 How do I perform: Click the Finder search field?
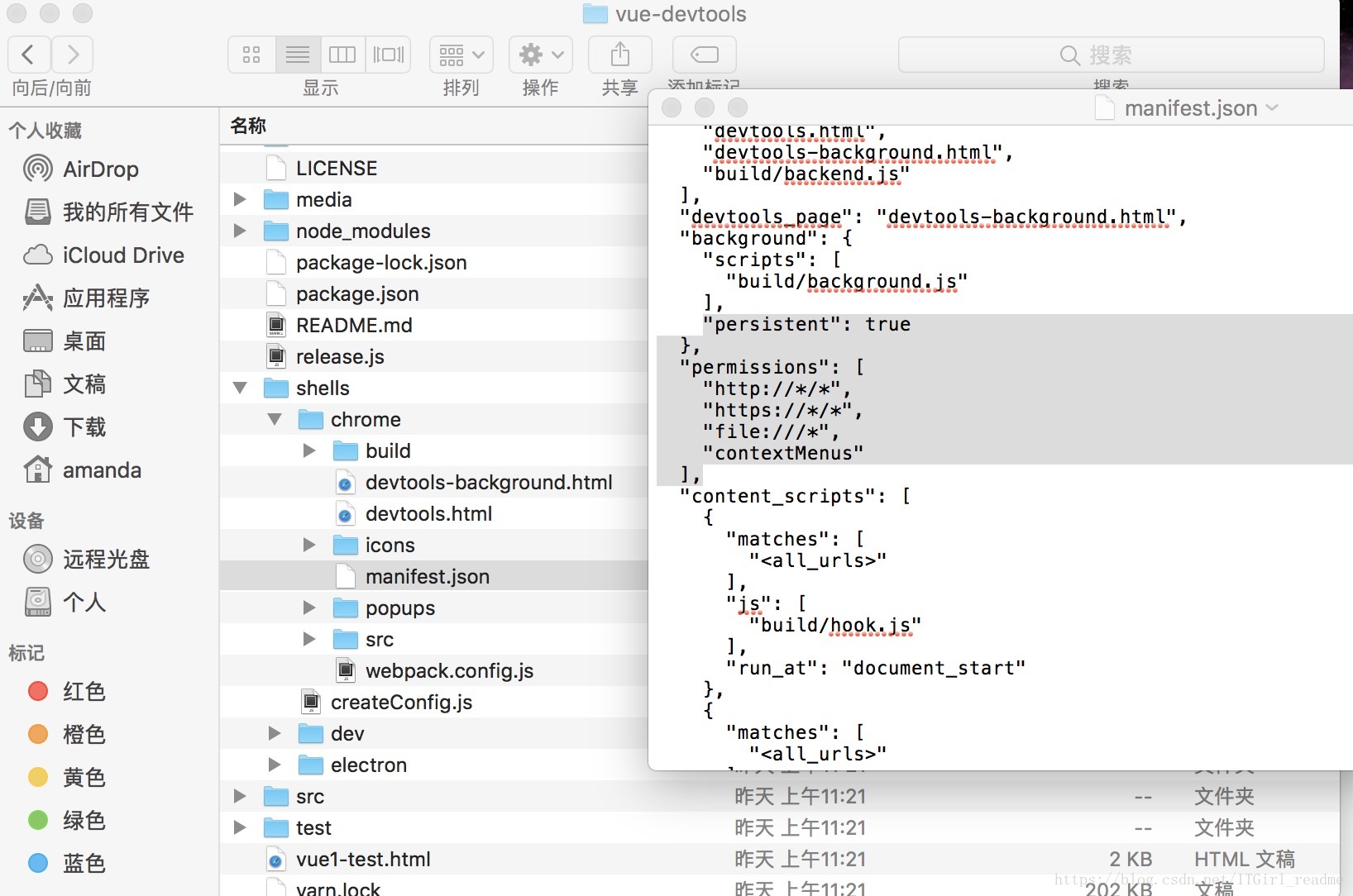click(x=1111, y=55)
